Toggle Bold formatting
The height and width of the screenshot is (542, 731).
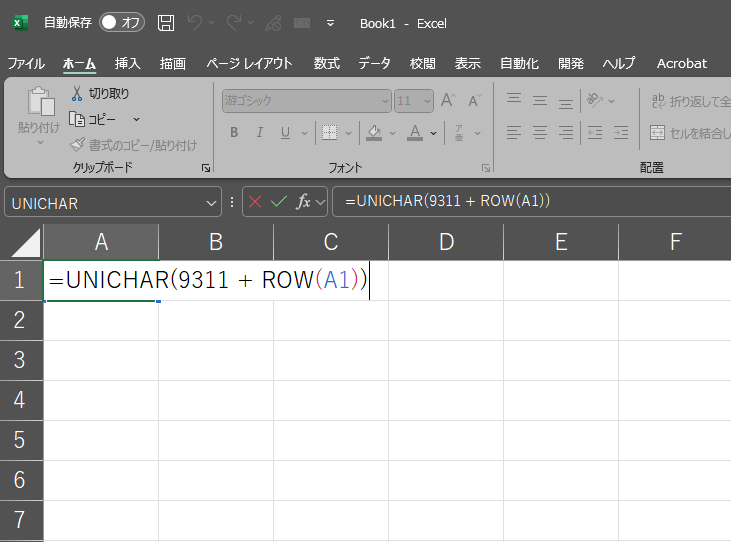click(234, 133)
